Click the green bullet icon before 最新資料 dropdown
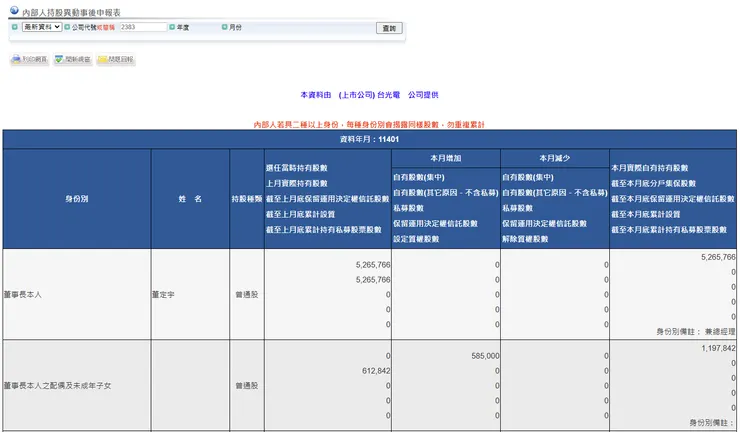The height and width of the screenshot is (432, 740). 15,27
